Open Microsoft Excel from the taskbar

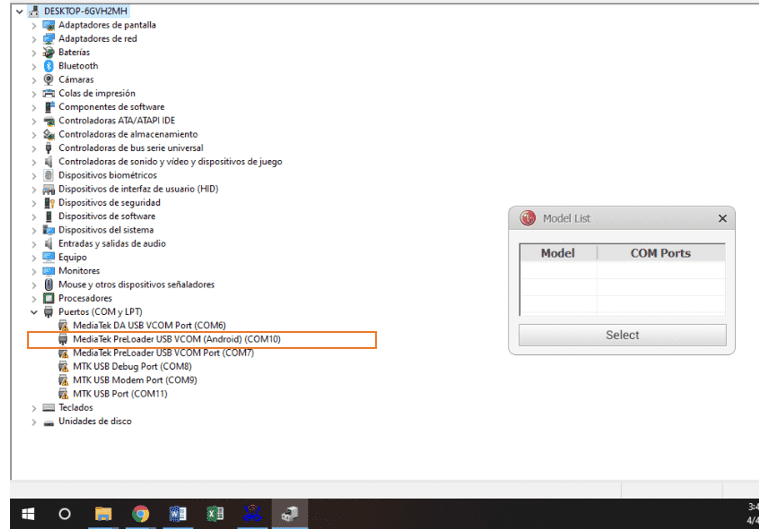215,514
